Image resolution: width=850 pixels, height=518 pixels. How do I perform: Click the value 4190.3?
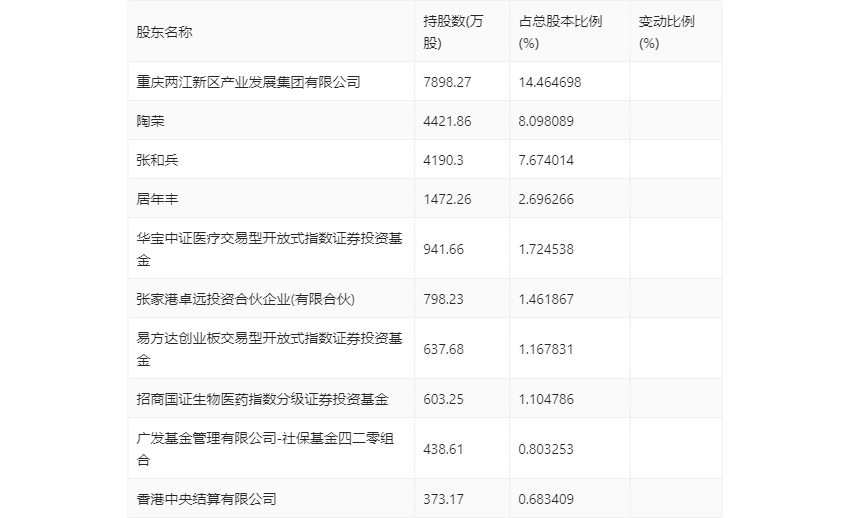443,160
